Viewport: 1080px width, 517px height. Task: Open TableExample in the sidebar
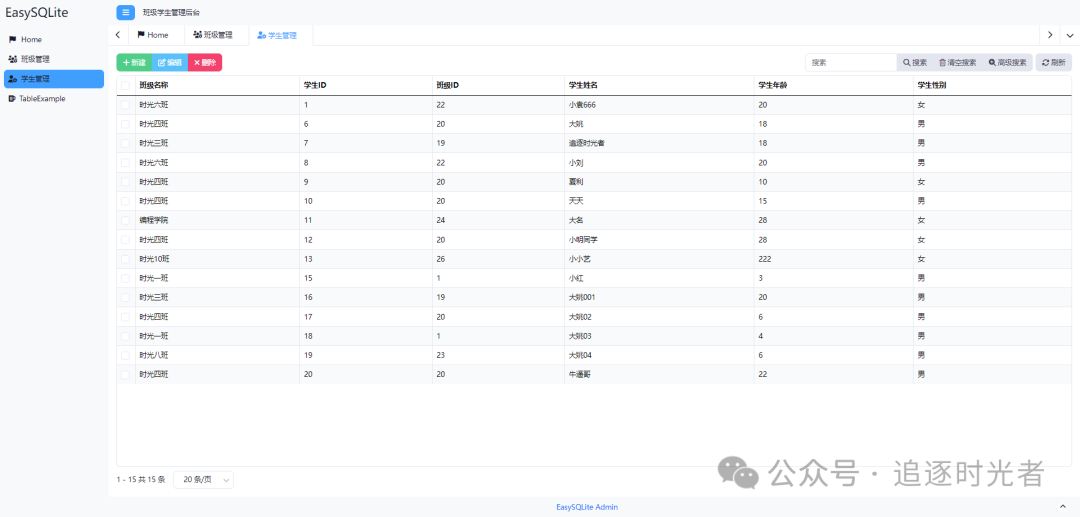tap(42, 98)
